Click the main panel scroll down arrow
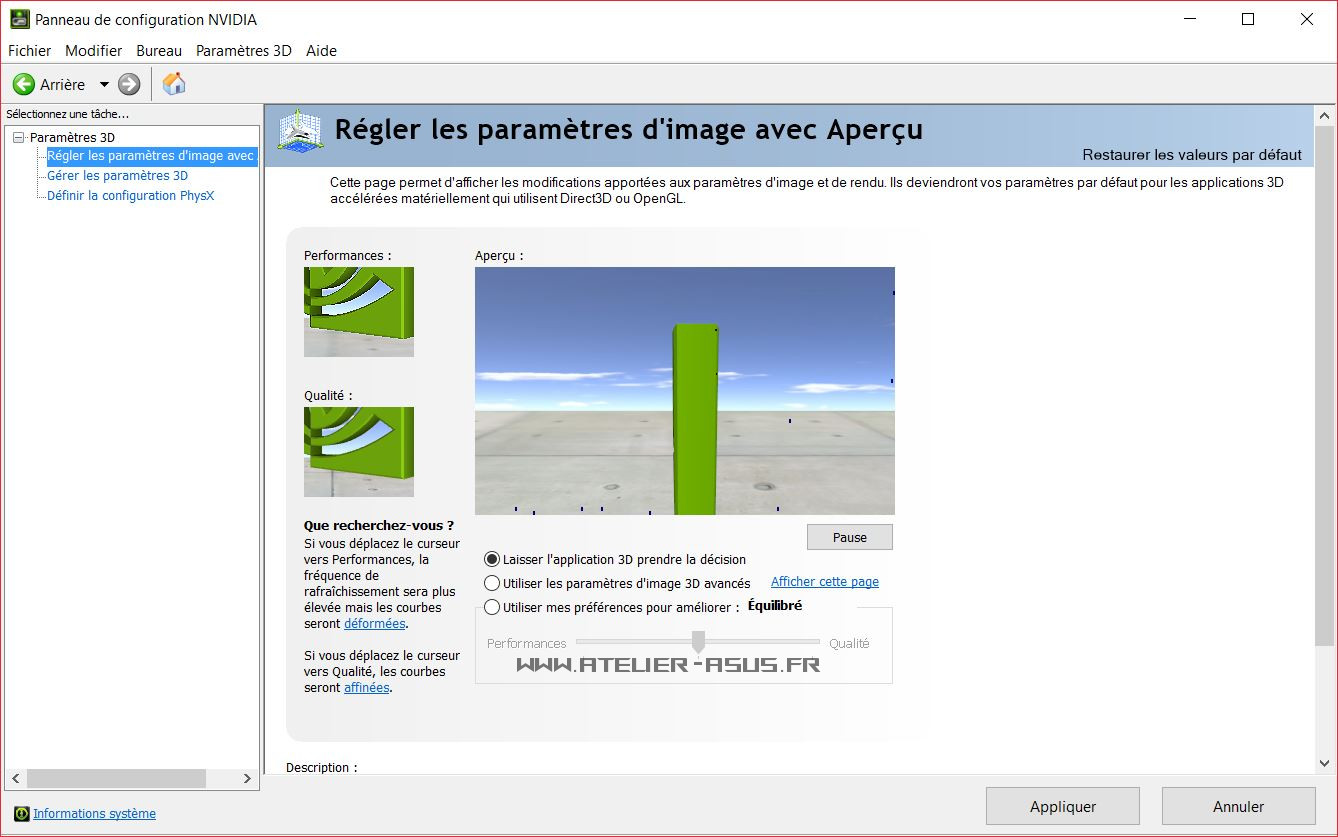Screen dimensions: 1338x837 pyautogui.click(x=1325, y=763)
